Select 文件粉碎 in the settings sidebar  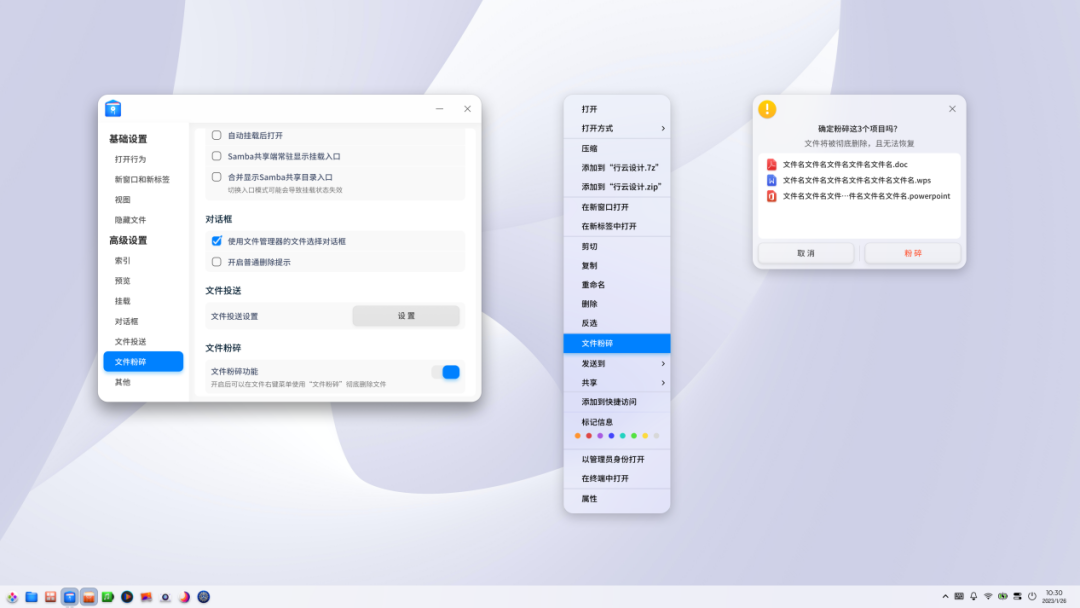click(x=143, y=361)
